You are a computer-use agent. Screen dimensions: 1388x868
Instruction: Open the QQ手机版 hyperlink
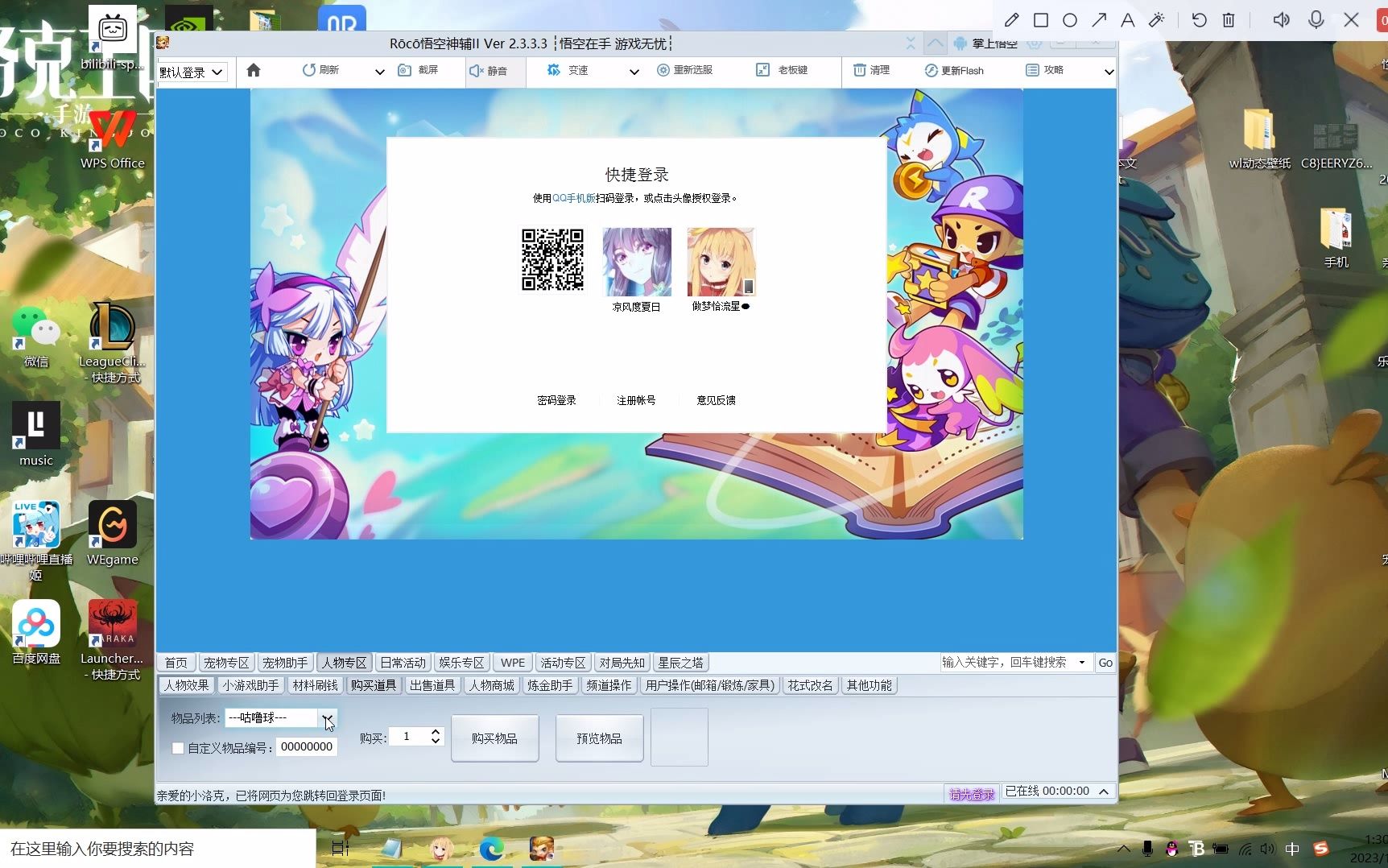(573, 198)
